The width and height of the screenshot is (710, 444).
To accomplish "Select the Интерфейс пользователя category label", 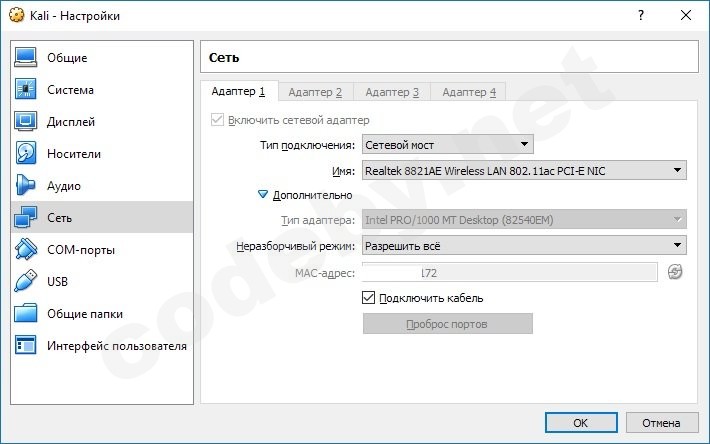I will tap(117, 346).
